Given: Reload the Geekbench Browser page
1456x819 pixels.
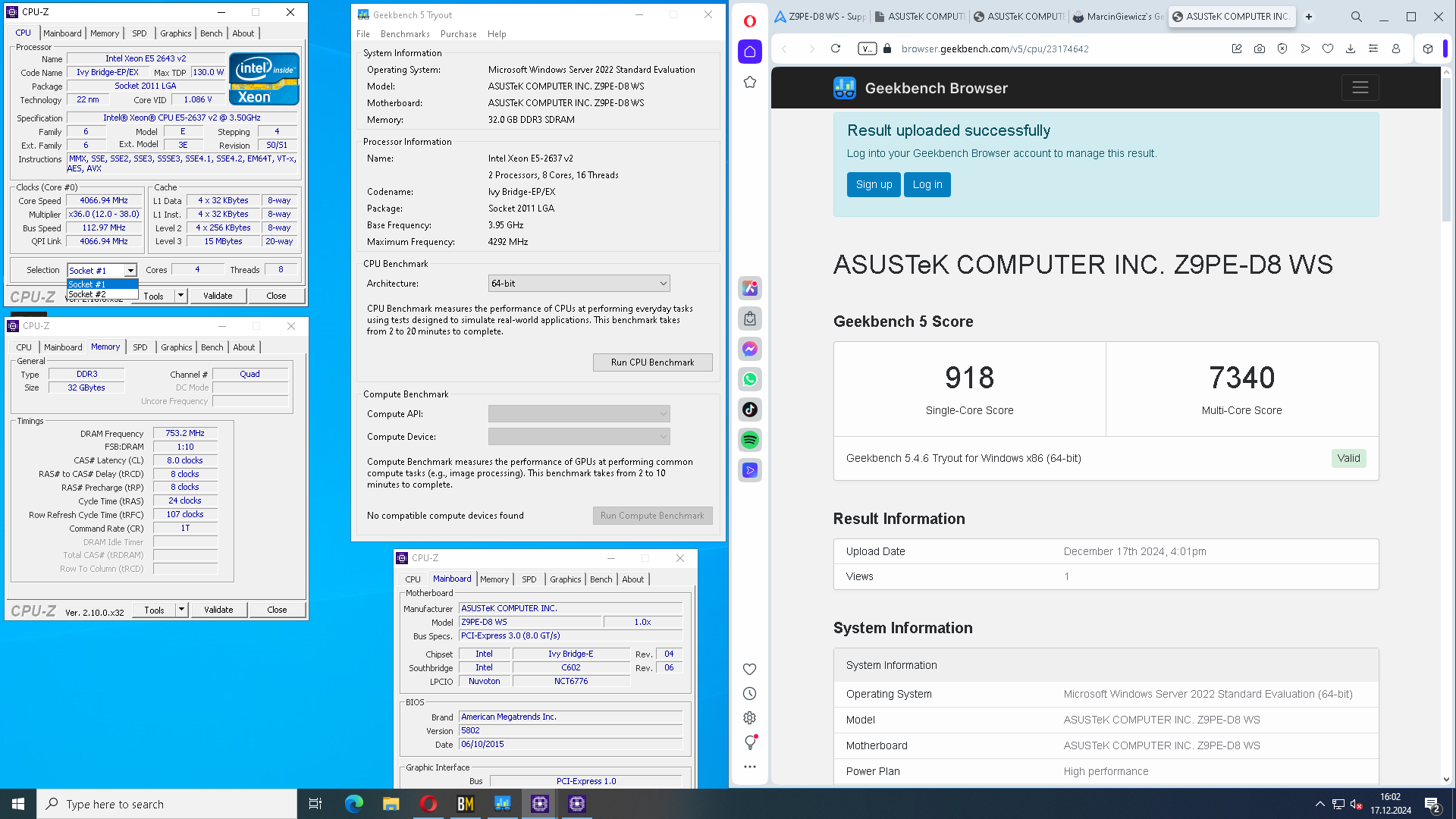Looking at the screenshot, I should (x=835, y=49).
